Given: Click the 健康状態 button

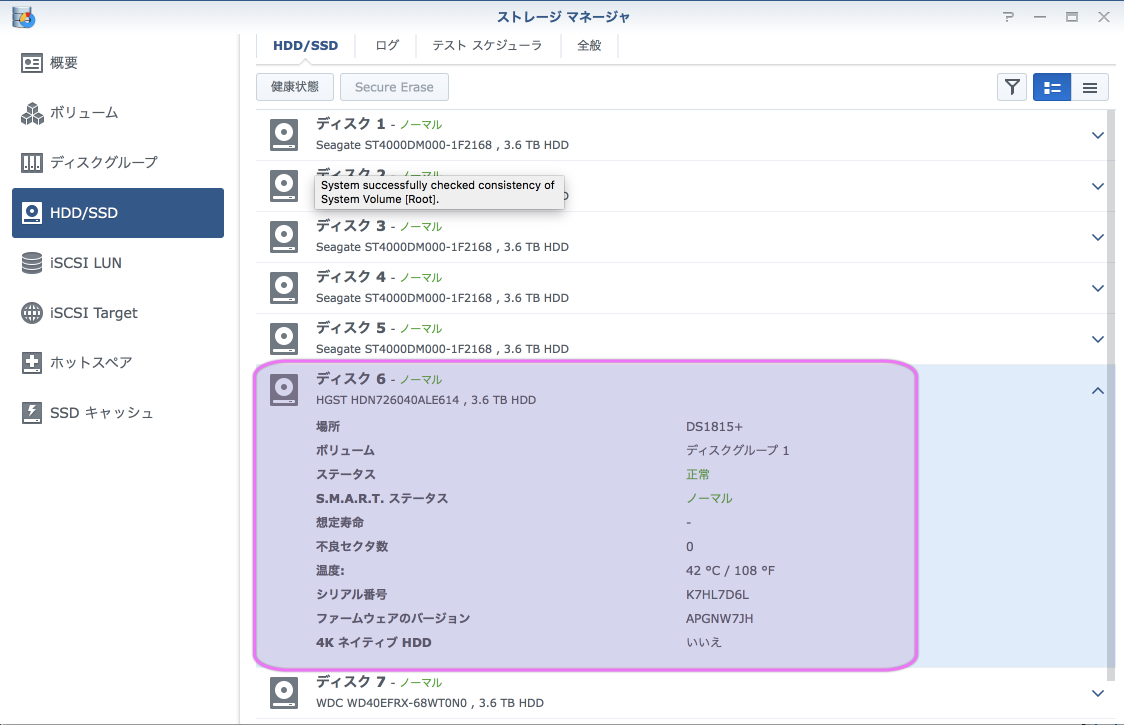Looking at the screenshot, I should [x=295, y=87].
